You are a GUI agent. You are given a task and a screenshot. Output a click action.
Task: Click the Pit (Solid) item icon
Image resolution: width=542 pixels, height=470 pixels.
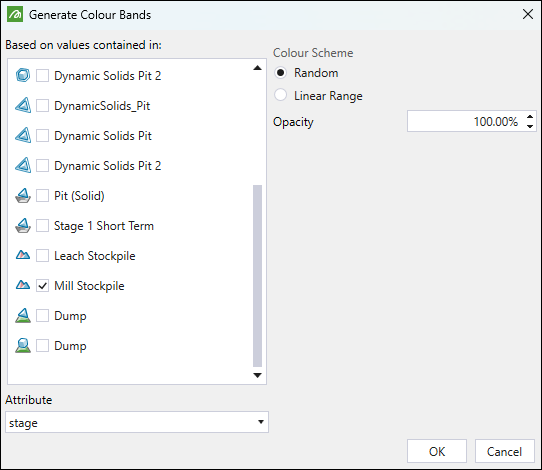point(23,196)
